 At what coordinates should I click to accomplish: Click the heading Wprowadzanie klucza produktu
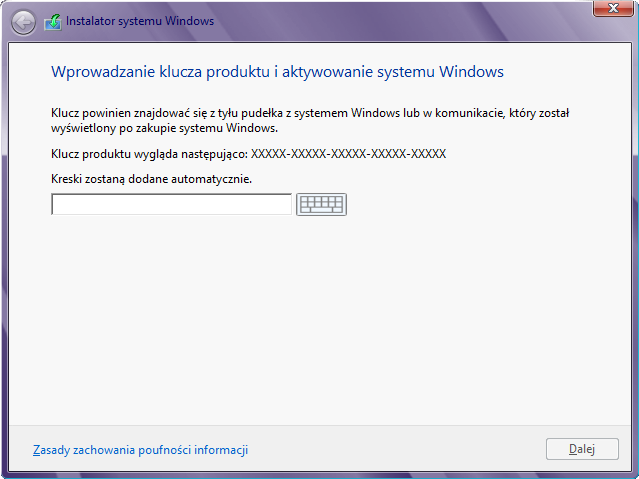pos(277,72)
